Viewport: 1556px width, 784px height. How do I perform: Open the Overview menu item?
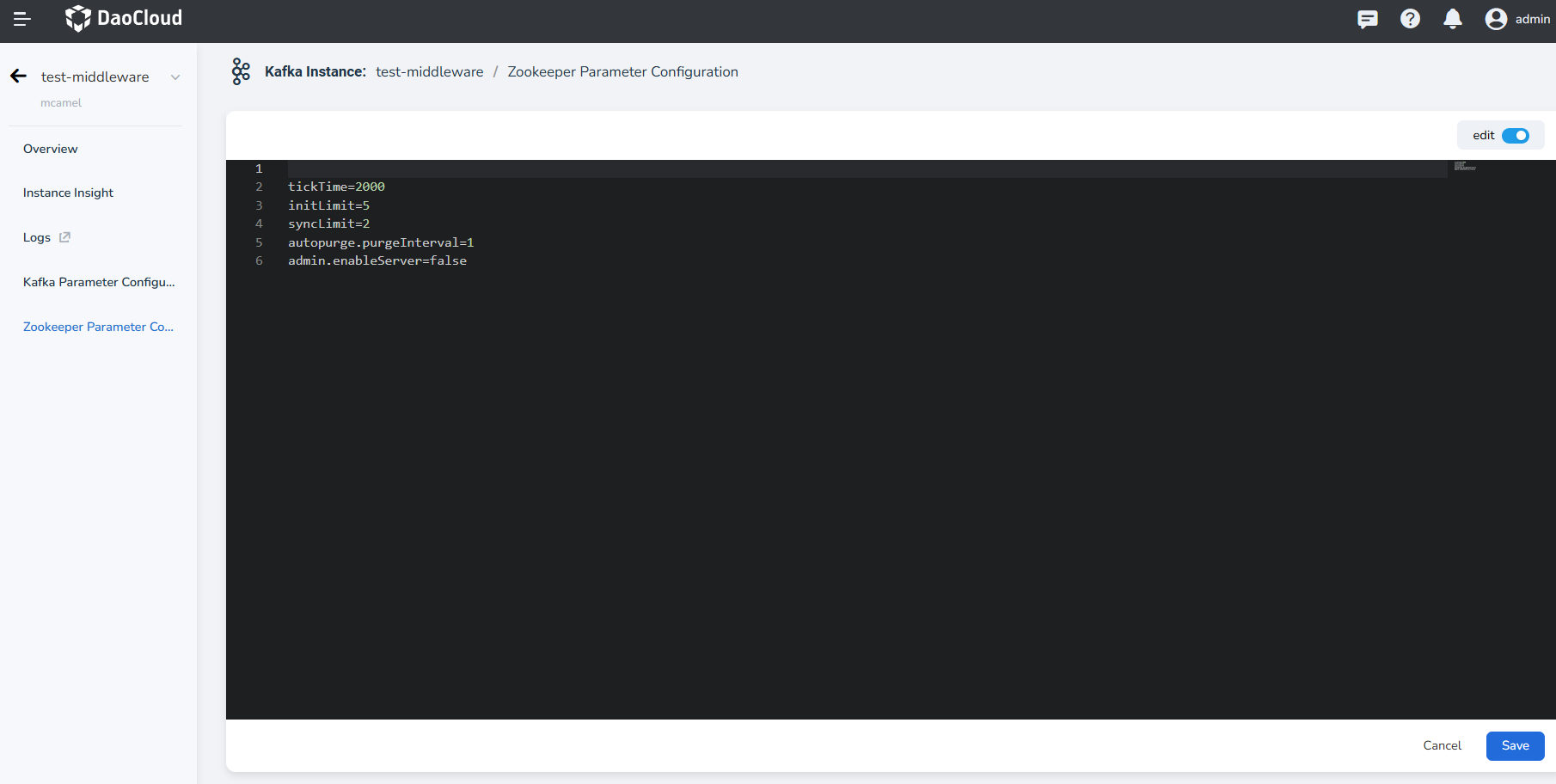(51, 149)
